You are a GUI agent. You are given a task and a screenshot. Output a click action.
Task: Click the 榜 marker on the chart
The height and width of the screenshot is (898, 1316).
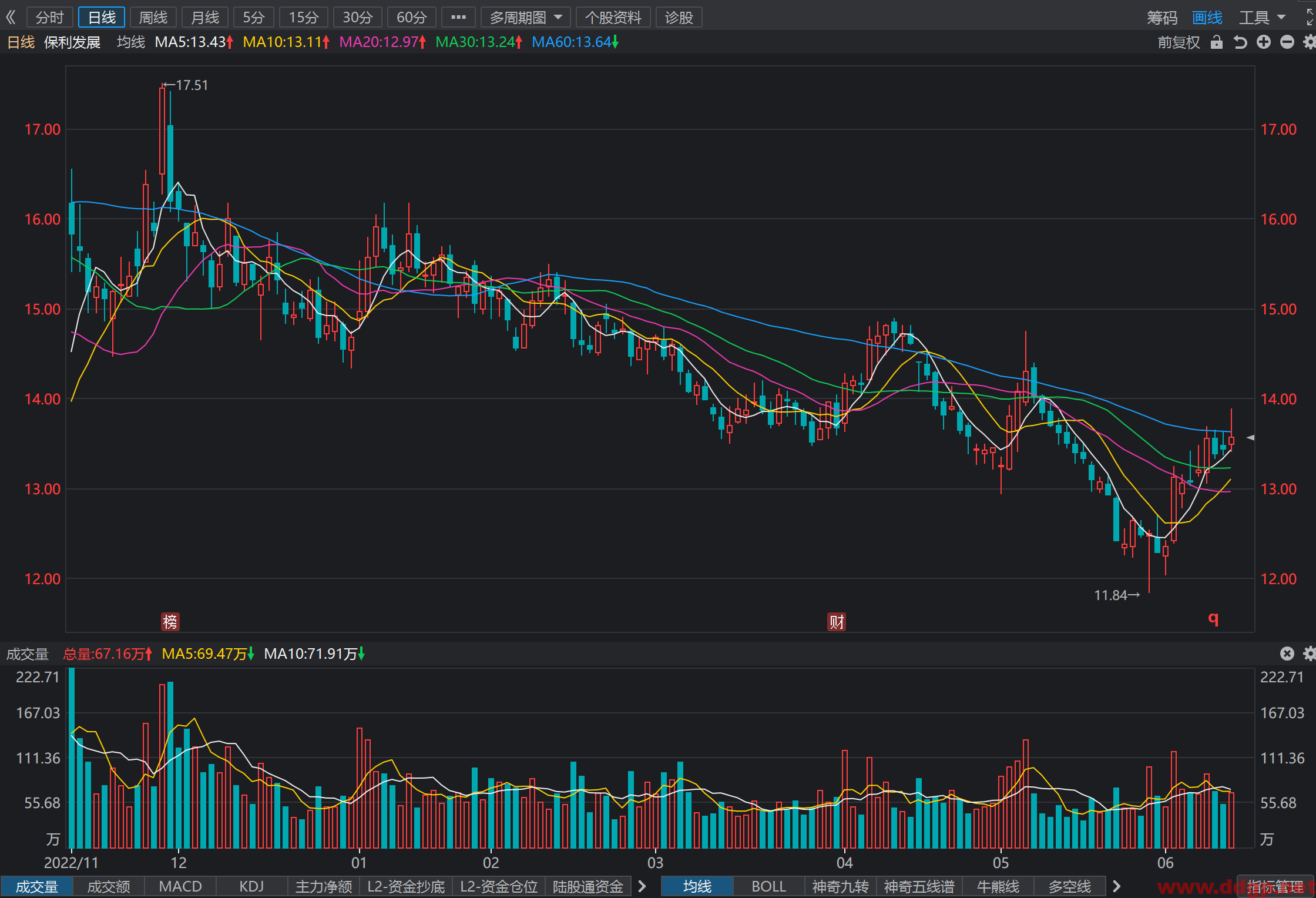[x=170, y=622]
